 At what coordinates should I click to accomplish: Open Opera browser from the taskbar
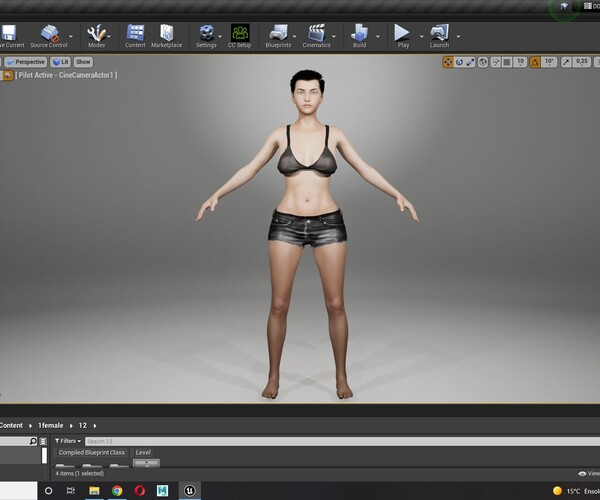click(x=140, y=491)
